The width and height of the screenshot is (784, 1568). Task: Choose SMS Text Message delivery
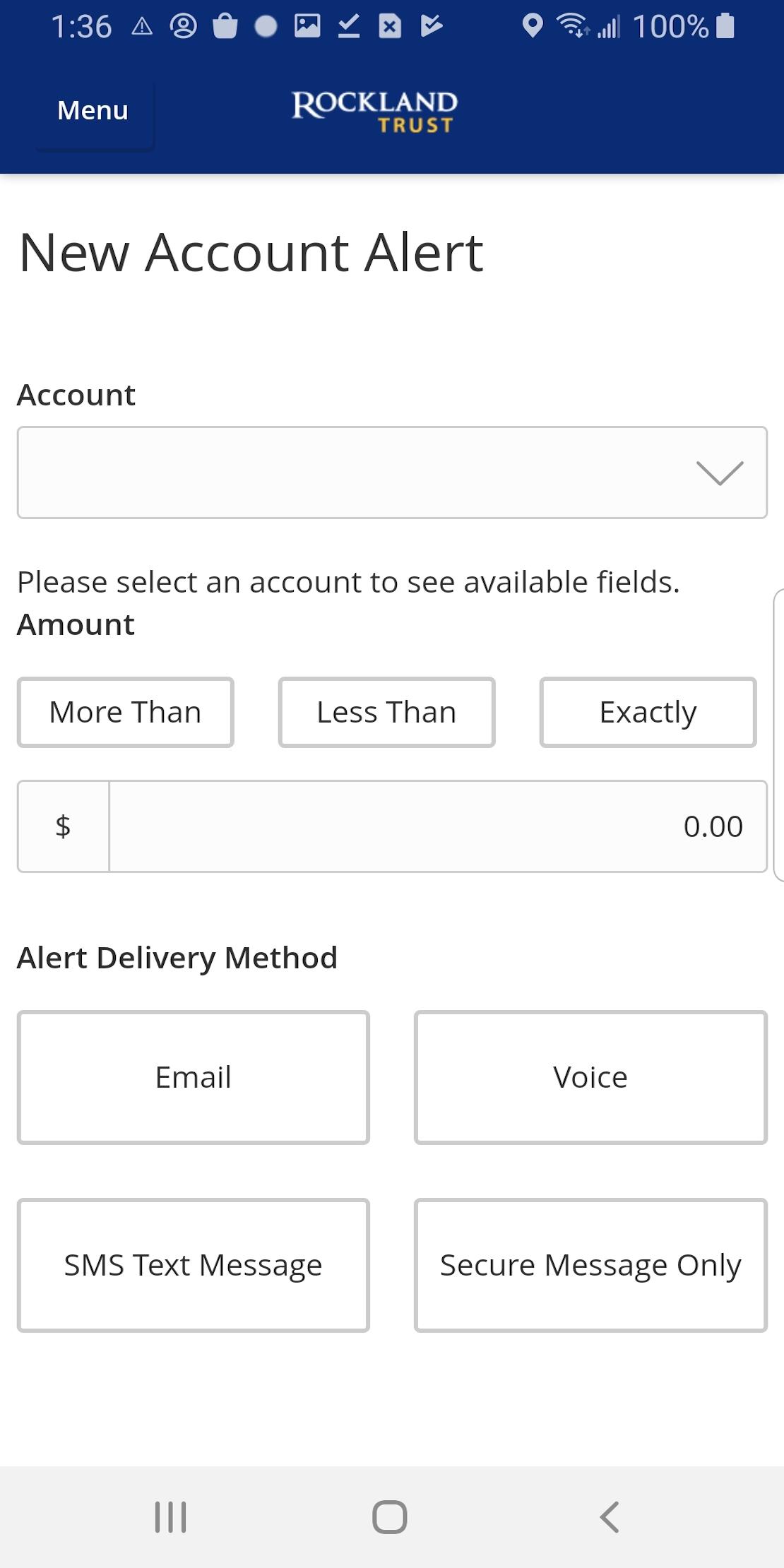[x=194, y=1265]
